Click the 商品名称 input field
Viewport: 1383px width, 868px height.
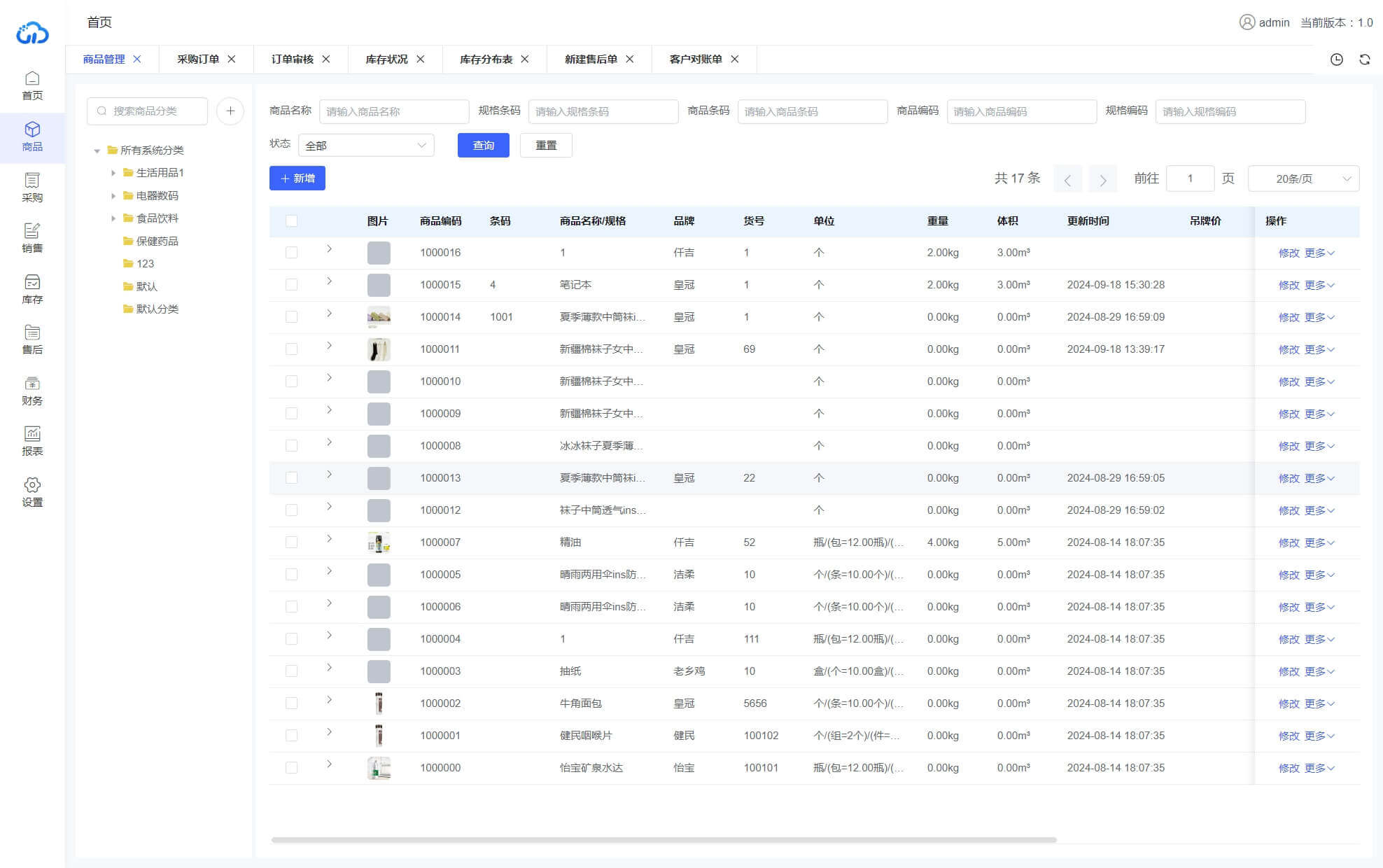pos(393,111)
